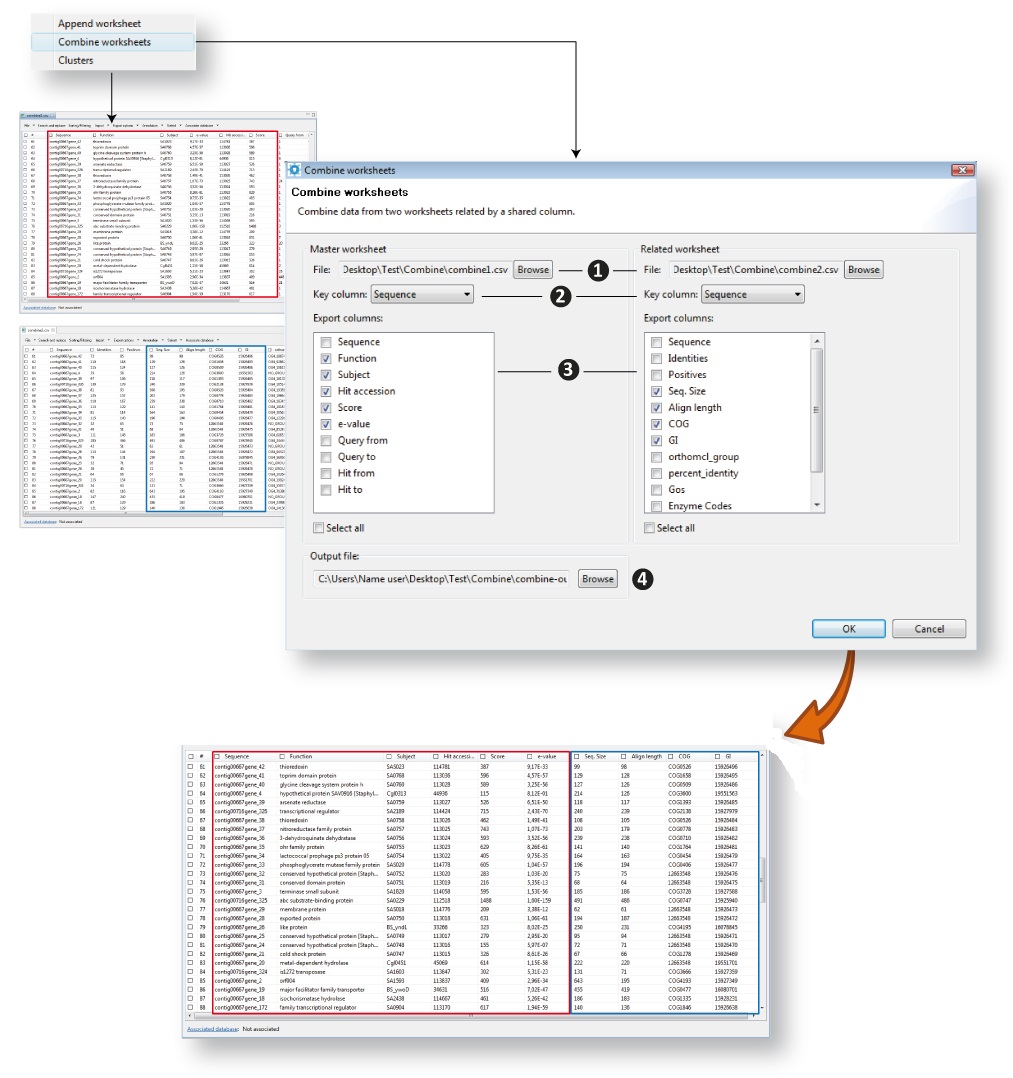This screenshot has width=1013, height=1078.
Task: Select the Combine worksheets menu entry
Action: (x=104, y=42)
